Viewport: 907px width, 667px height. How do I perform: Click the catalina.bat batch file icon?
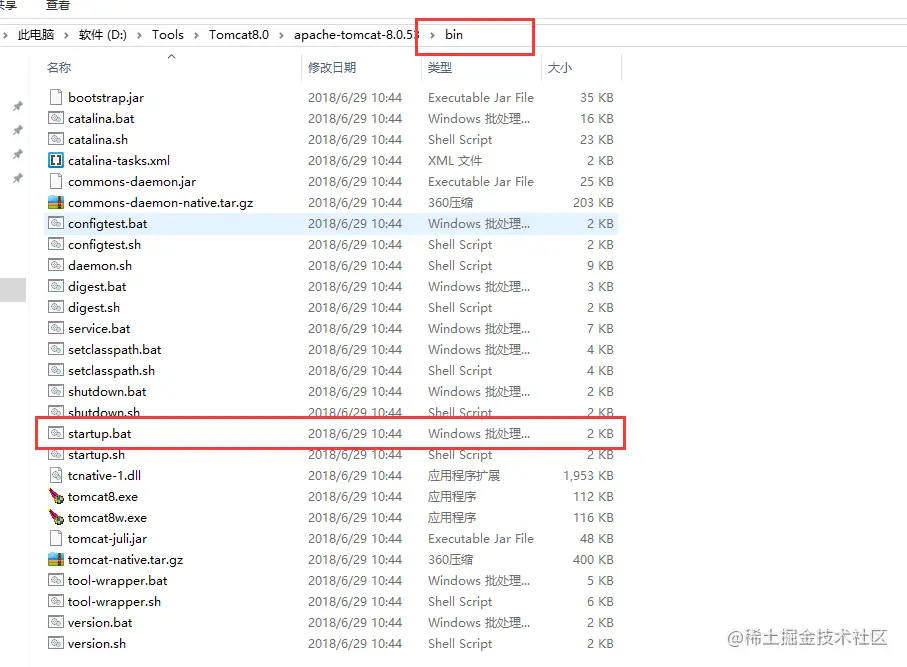pos(56,118)
